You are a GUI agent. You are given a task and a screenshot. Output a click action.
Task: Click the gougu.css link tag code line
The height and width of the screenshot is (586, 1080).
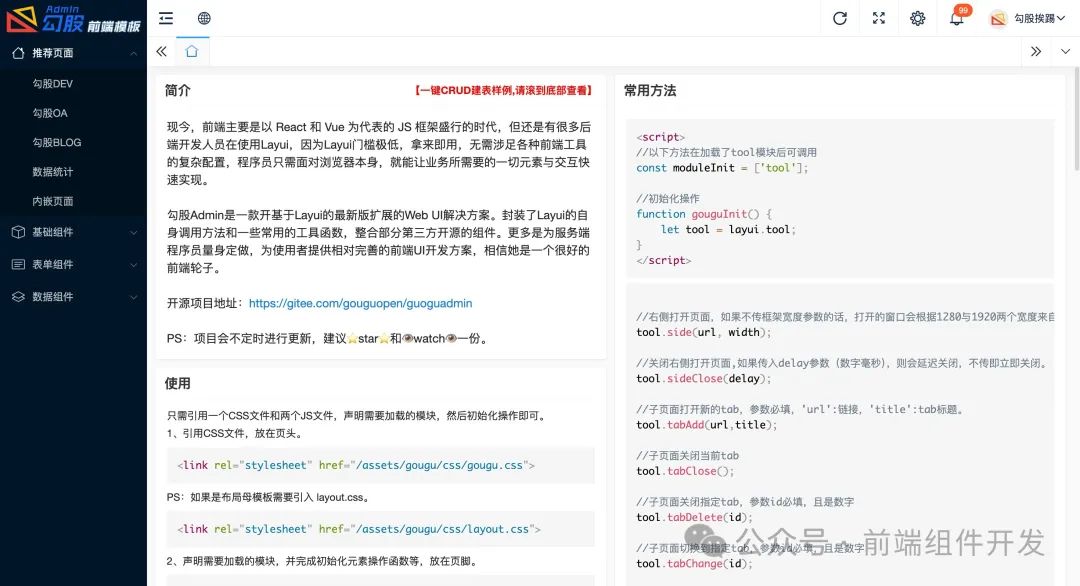tap(356, 465)
